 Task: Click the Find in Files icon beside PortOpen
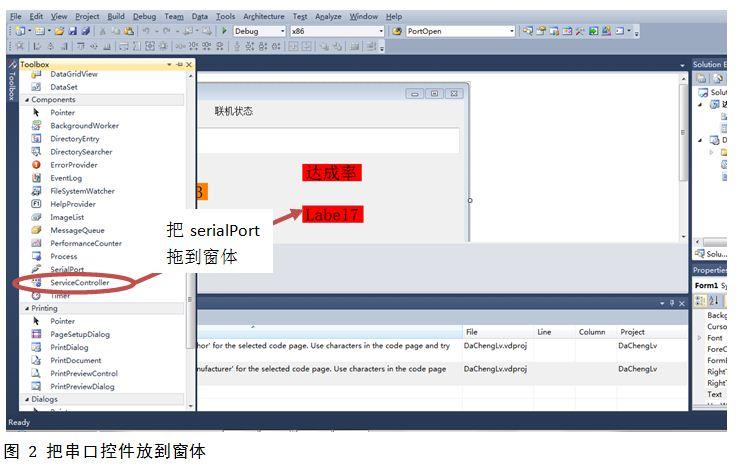tap(397, 31)
